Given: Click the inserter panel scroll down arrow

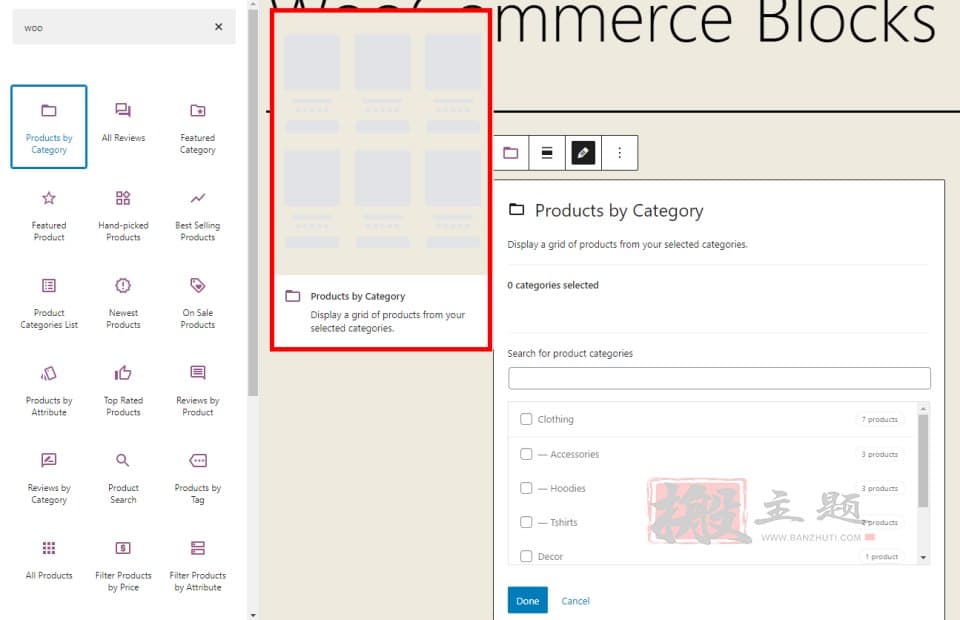Looking at the screenshot, I should (x=253, y=615).
